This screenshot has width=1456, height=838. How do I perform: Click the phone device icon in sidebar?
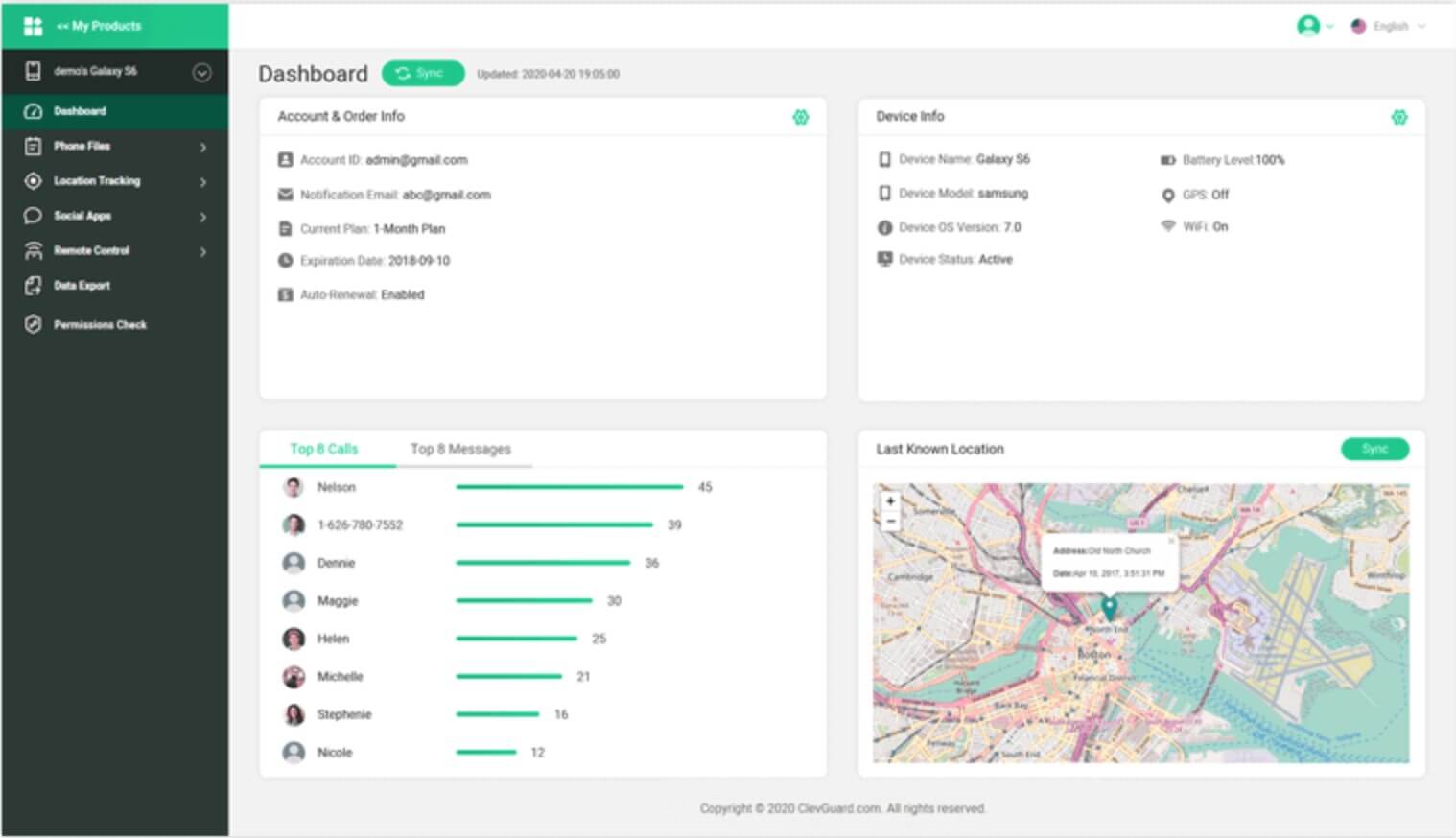click(34, 71)
